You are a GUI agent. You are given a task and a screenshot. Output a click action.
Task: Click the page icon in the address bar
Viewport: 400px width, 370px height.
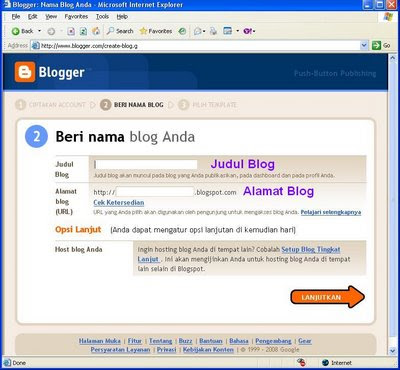(35, 46)
